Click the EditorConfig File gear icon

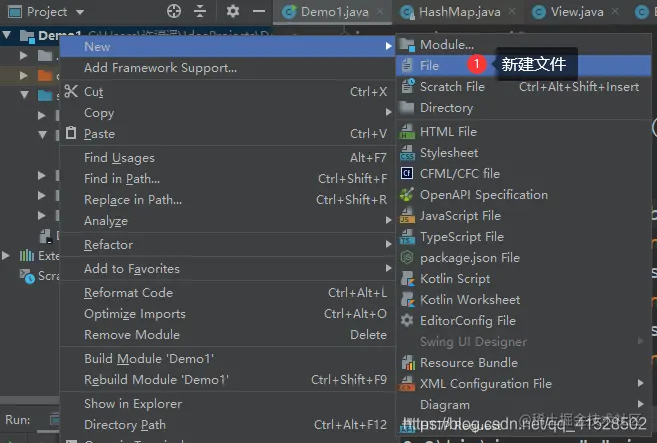click(407, 320)
